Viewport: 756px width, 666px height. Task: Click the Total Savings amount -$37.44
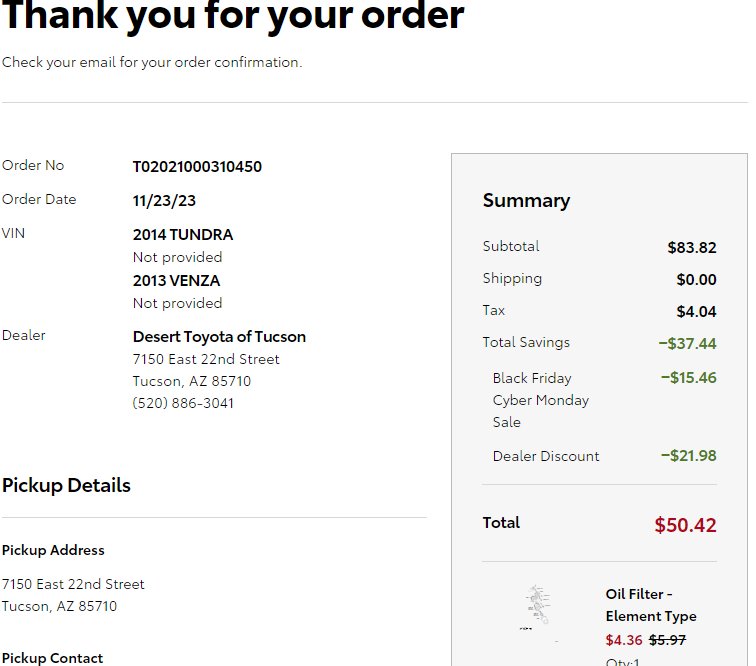[x=688, y=344]
